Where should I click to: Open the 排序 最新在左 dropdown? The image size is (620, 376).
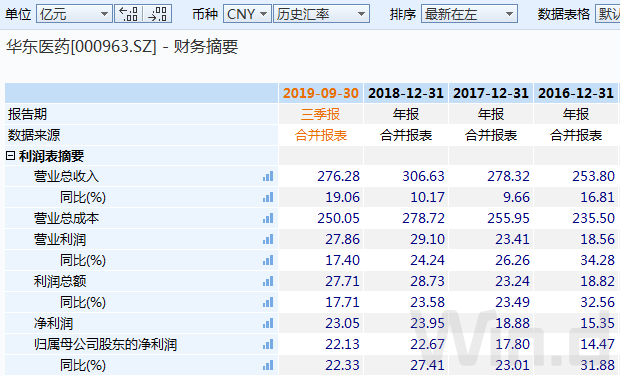469,14
